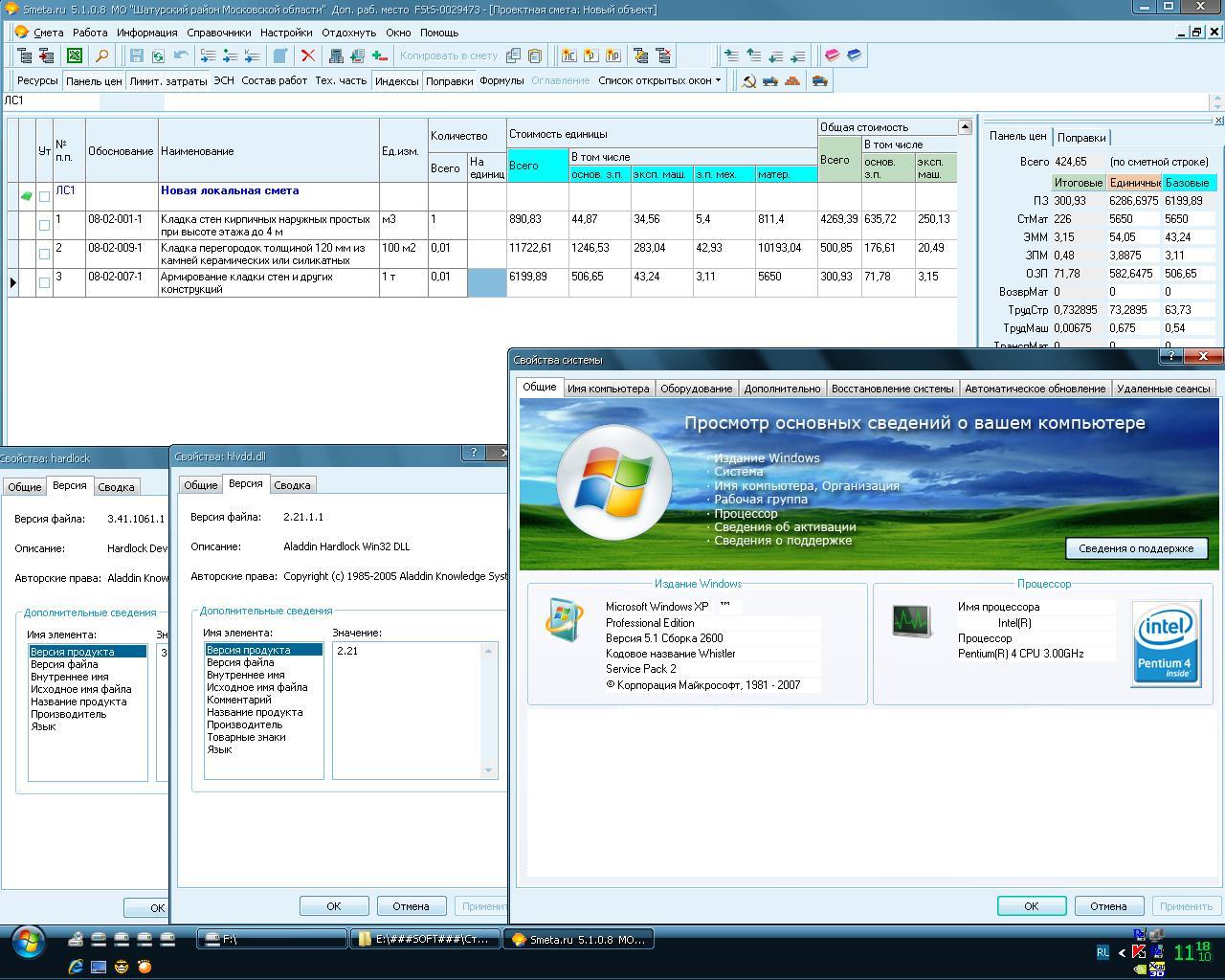This screenshot has height=980, width=1225.
Task: Open Общие tab in hardlock properties
Action: [25, 487]
